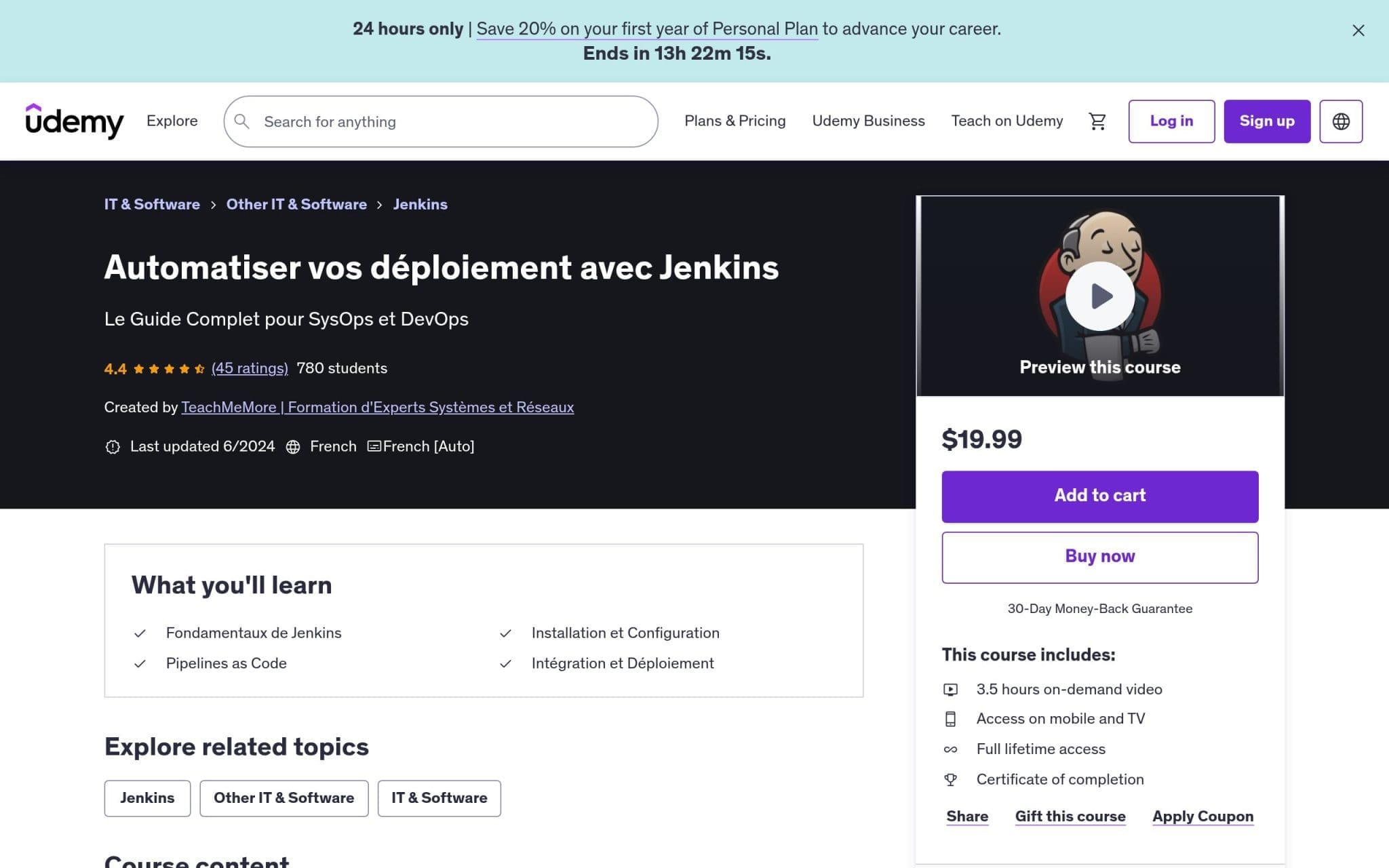
Task: Click checkmark beside Fondamentaux de Jenkins
Action: point(140,633)
